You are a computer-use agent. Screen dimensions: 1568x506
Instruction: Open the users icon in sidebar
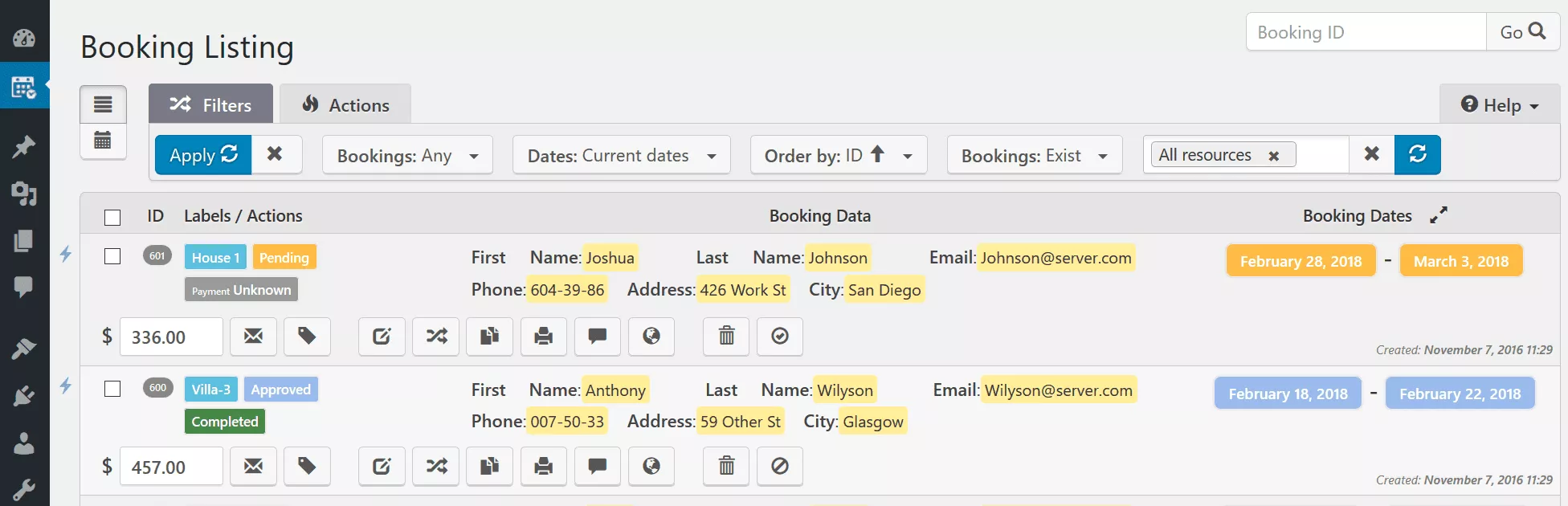[x=24, y=443]
